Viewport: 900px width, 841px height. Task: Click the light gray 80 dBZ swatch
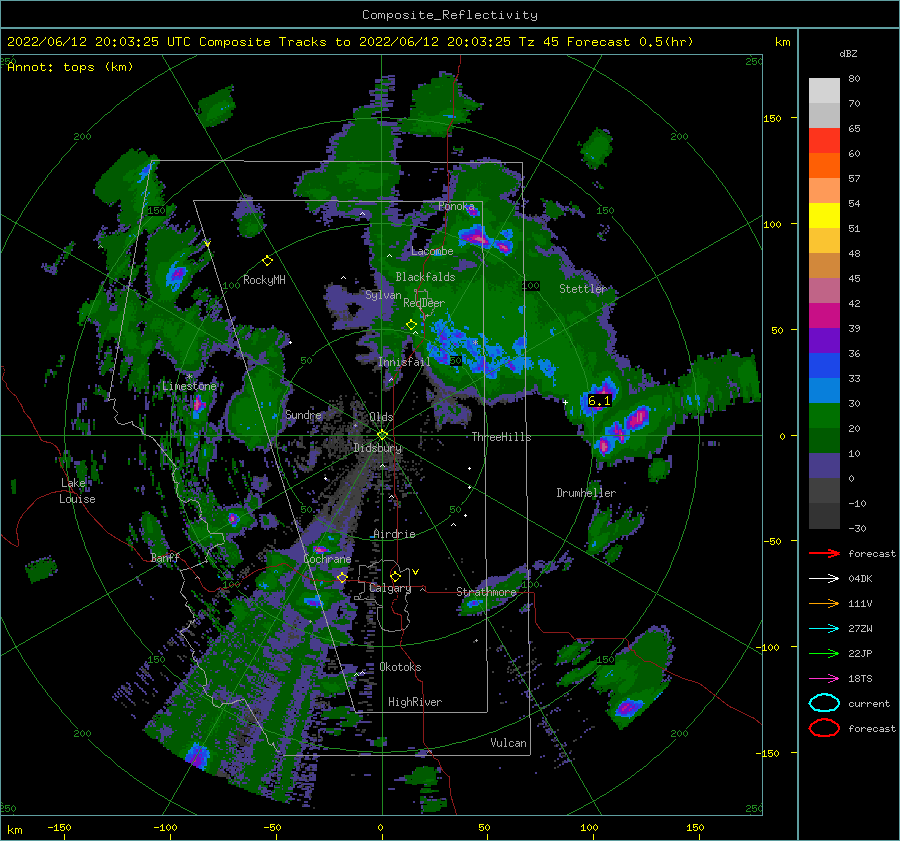tap(824, 90)
